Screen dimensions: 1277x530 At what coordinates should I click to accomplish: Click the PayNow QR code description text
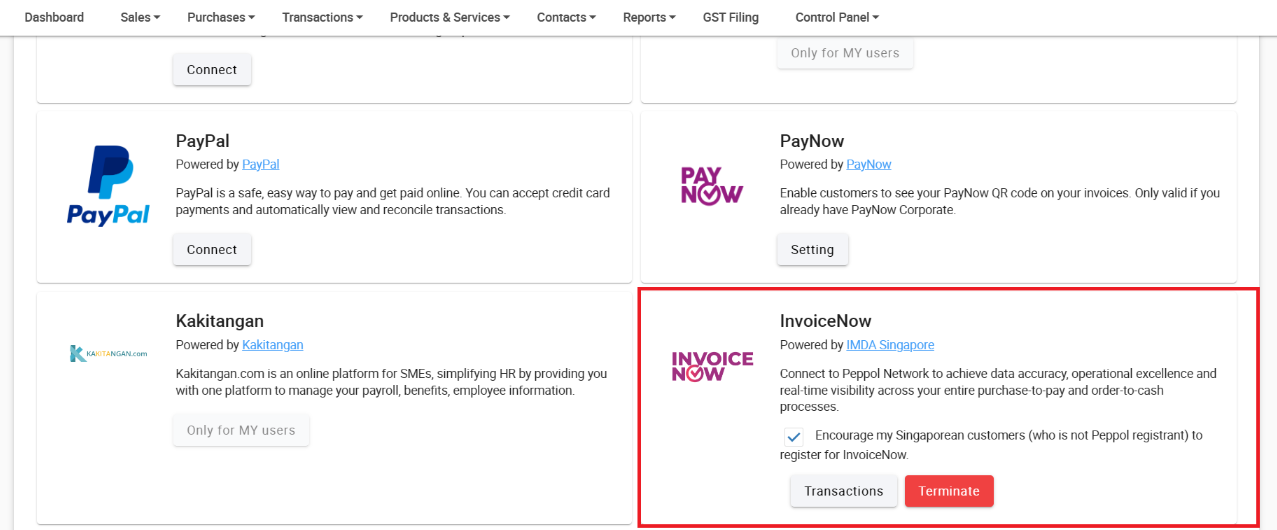[x=1000, y=201]
